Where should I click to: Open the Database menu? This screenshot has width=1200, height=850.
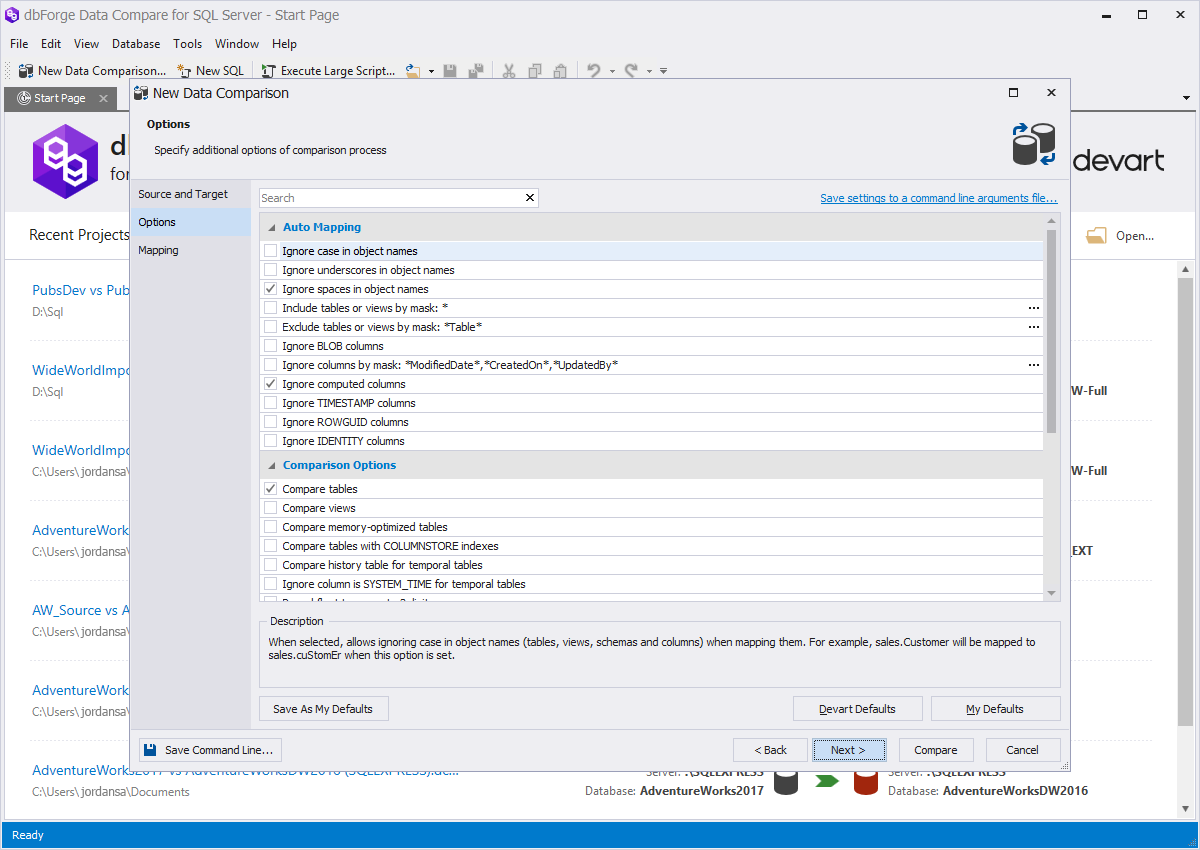click(135, 44)
